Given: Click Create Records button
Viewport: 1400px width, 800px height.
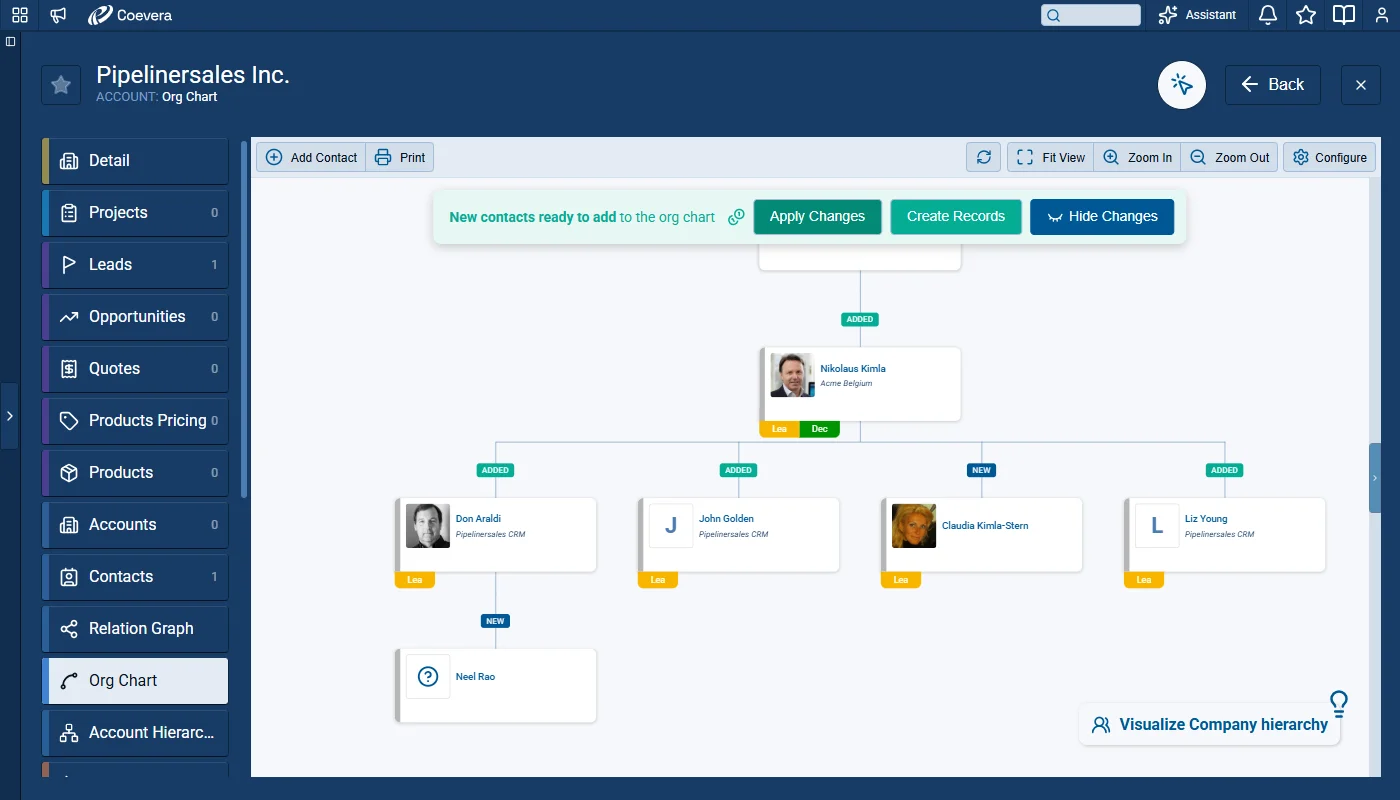Looking at the screenshot, I should pos(956,217).
